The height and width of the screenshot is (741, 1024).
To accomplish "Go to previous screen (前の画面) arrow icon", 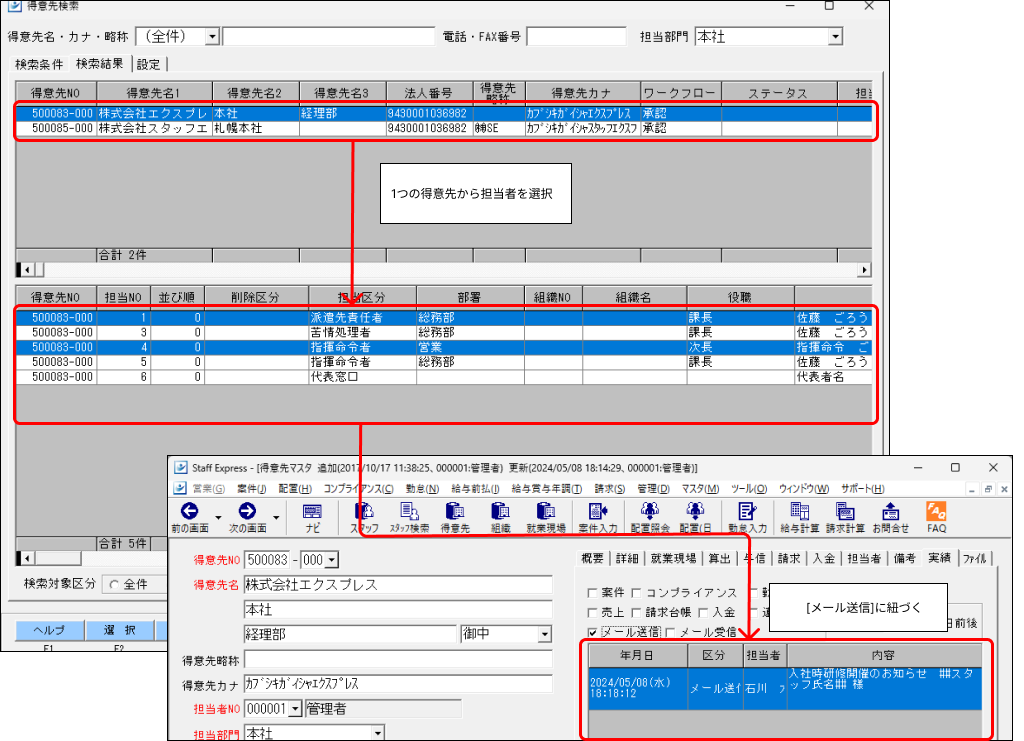I will [x=189, y=511].
